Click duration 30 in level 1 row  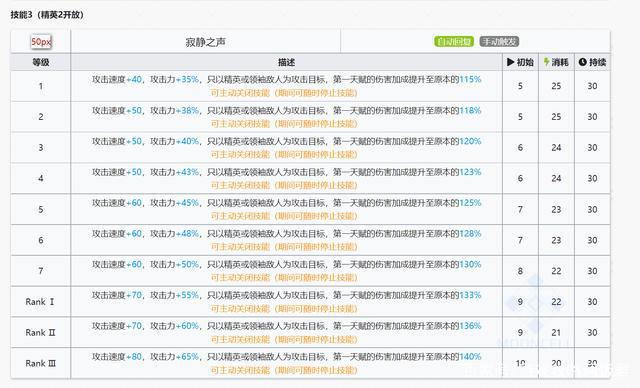[592, 86]
